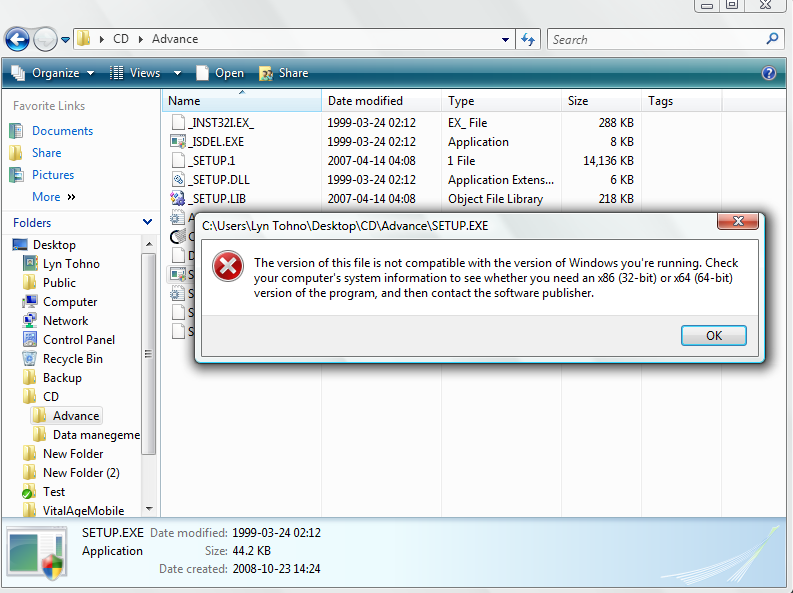
Task: Click the Open toolbar button
Action: 220,73
